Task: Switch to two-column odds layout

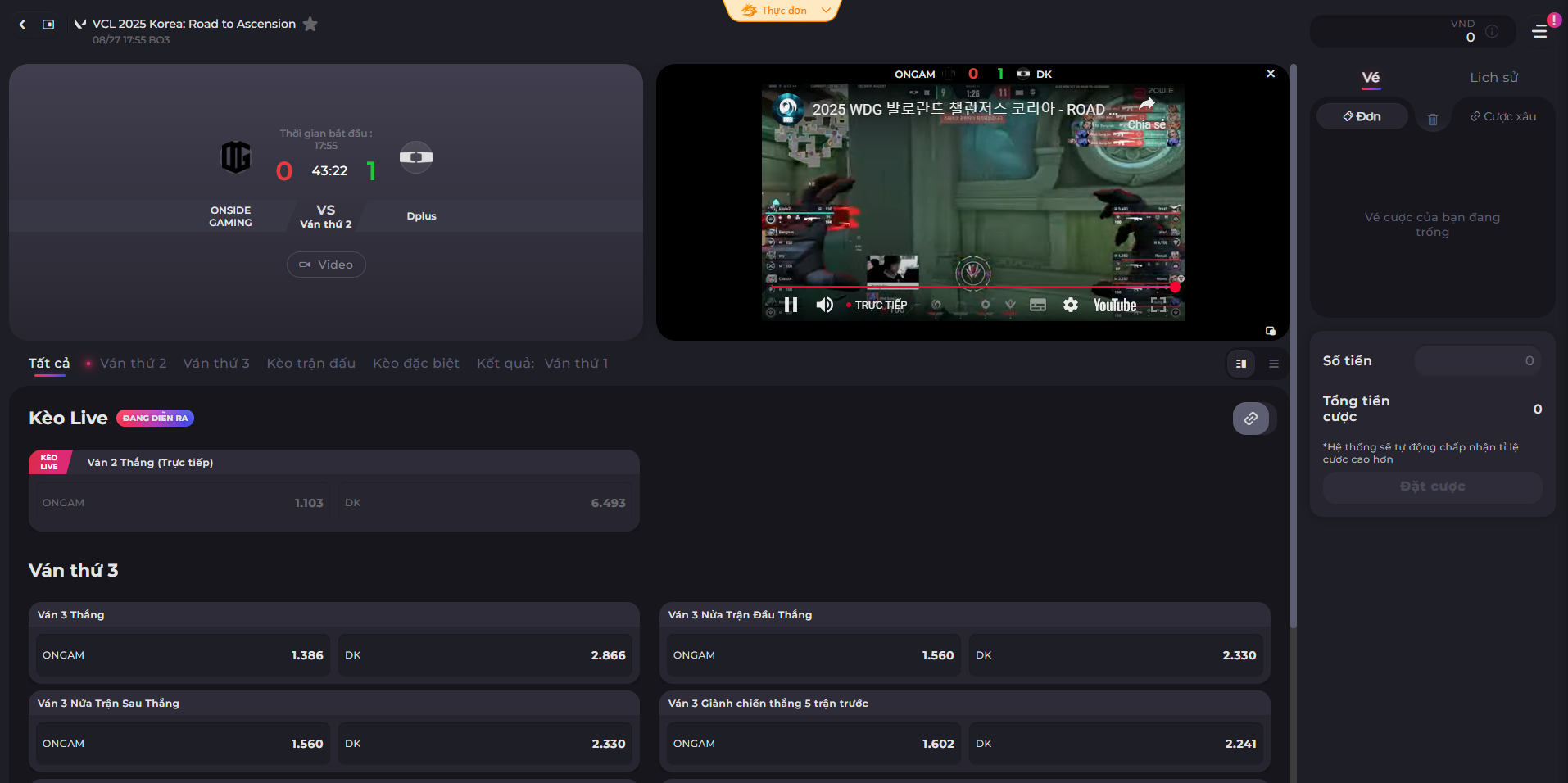Action: pos(1241,364)
